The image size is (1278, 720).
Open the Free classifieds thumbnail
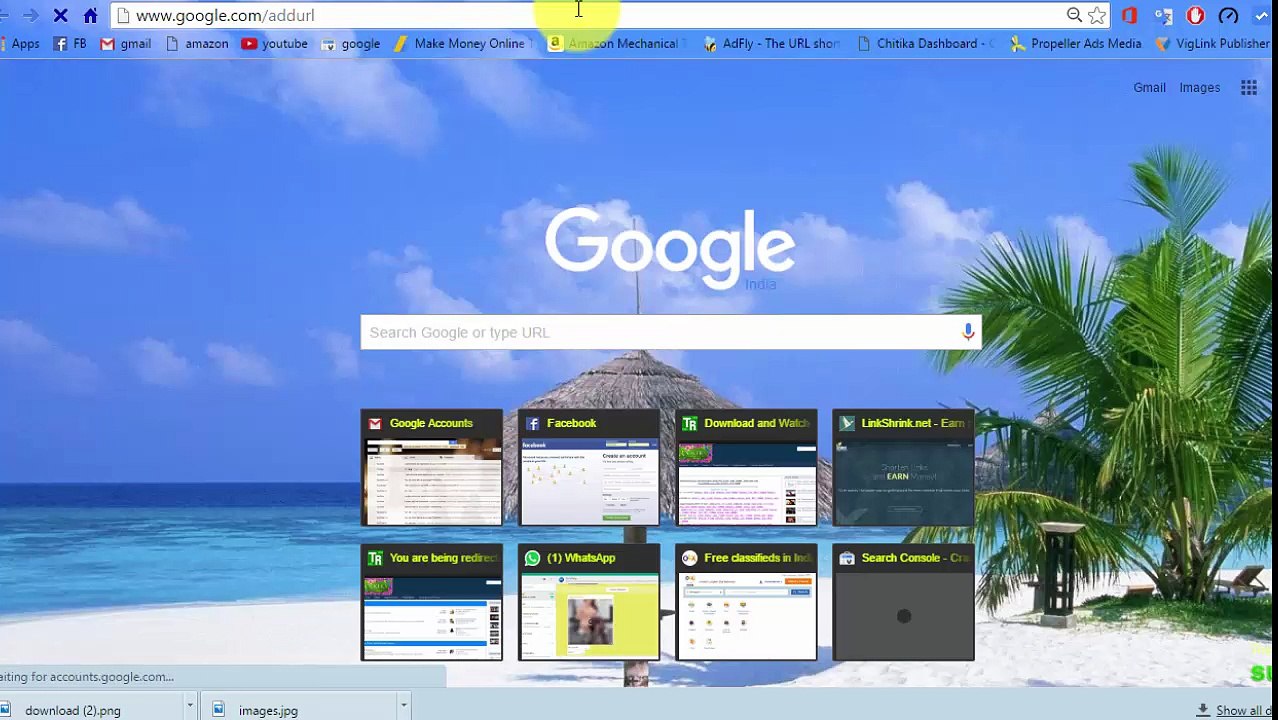point(746,602)
